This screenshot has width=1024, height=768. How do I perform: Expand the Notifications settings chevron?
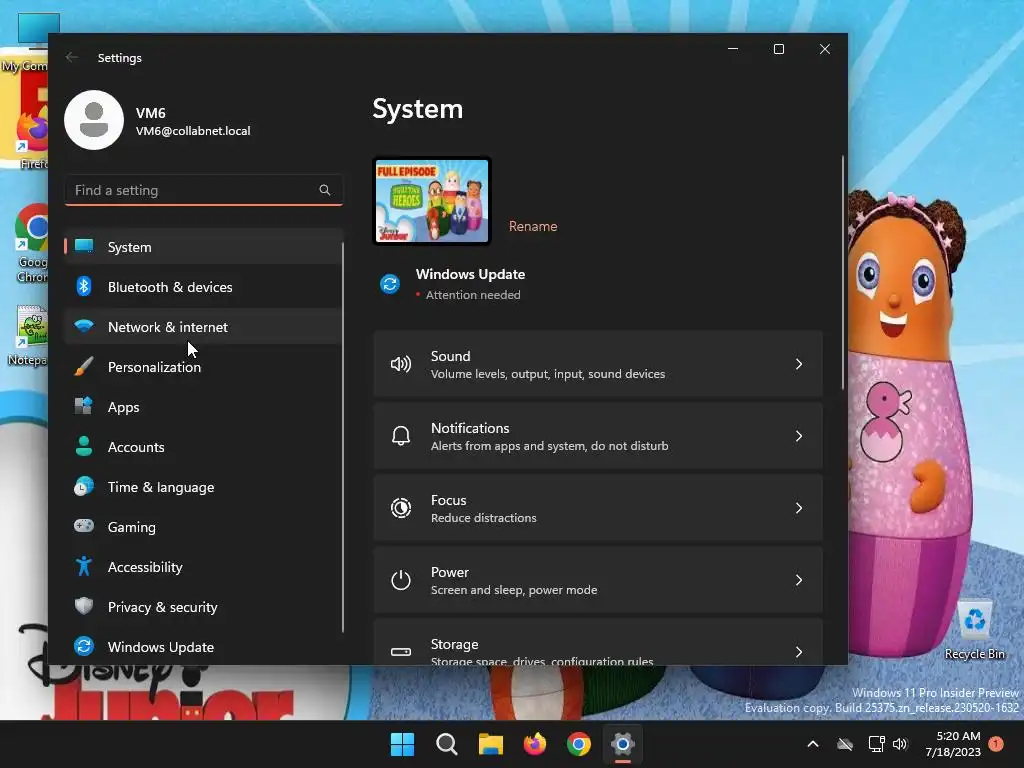pyautogui.click(x=799, y=436)
